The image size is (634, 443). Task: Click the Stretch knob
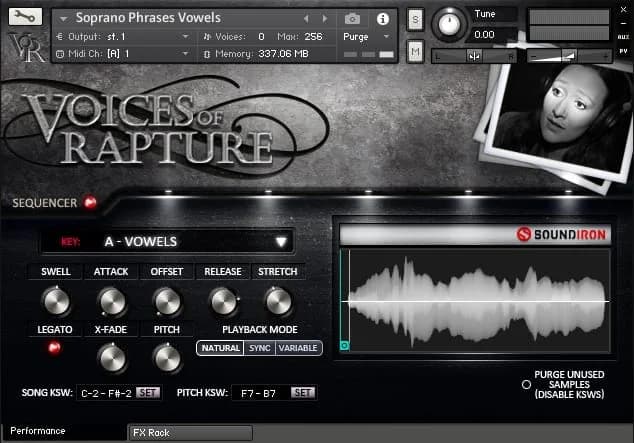[278, 302]
